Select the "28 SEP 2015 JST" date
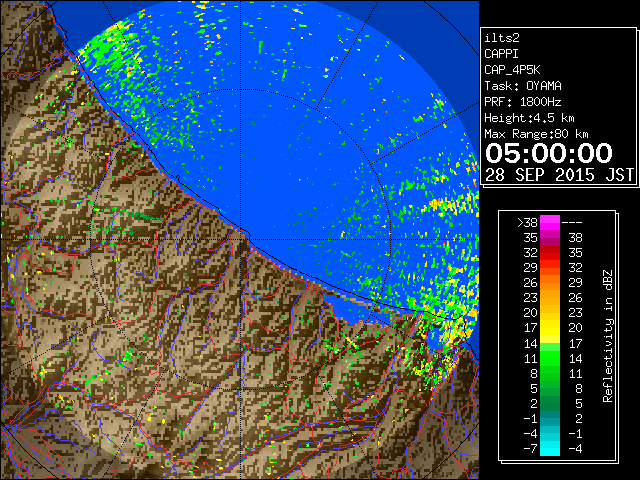Viewport: 640px width, 480px height. pos(559,175)
